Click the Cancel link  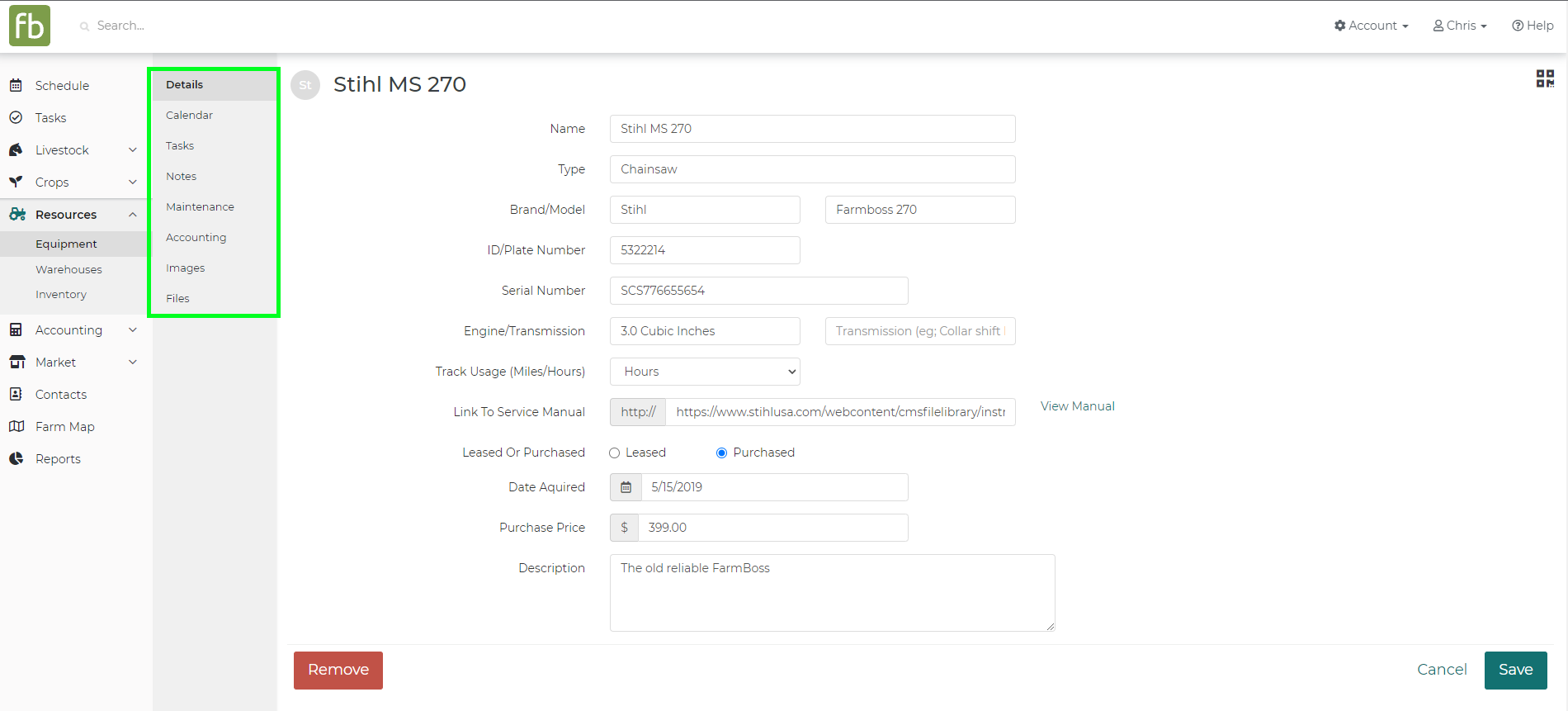pyautogui.click(x=1442, y=670)
